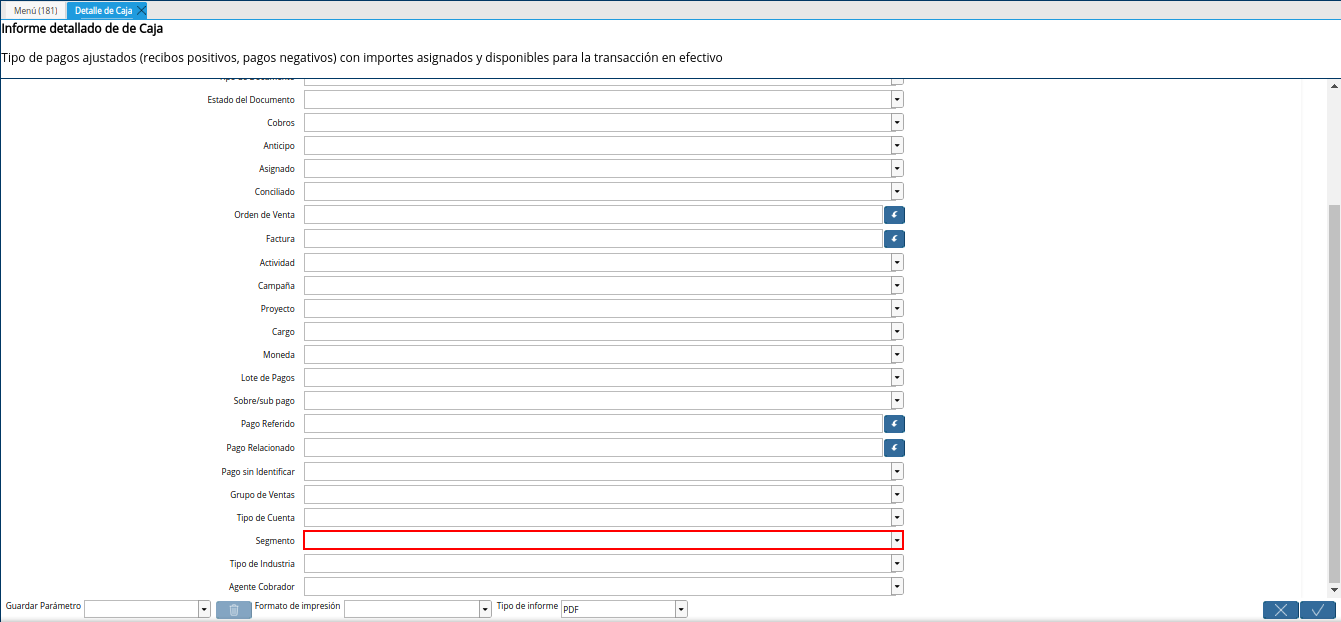
Task: Click the cancel X button at bottom right
Action: (1280, 609)
